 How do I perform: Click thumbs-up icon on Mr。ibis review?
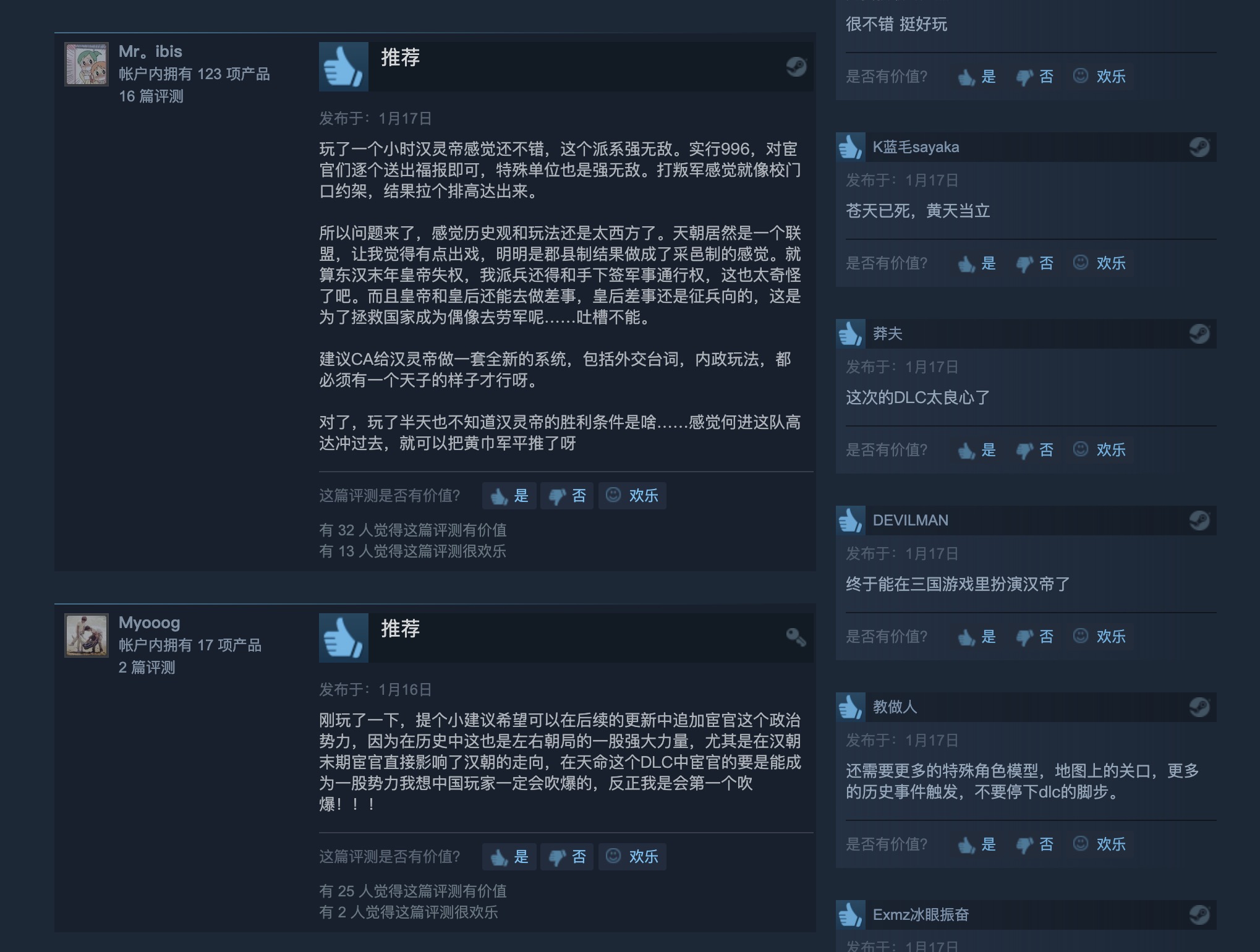[344, 67]
